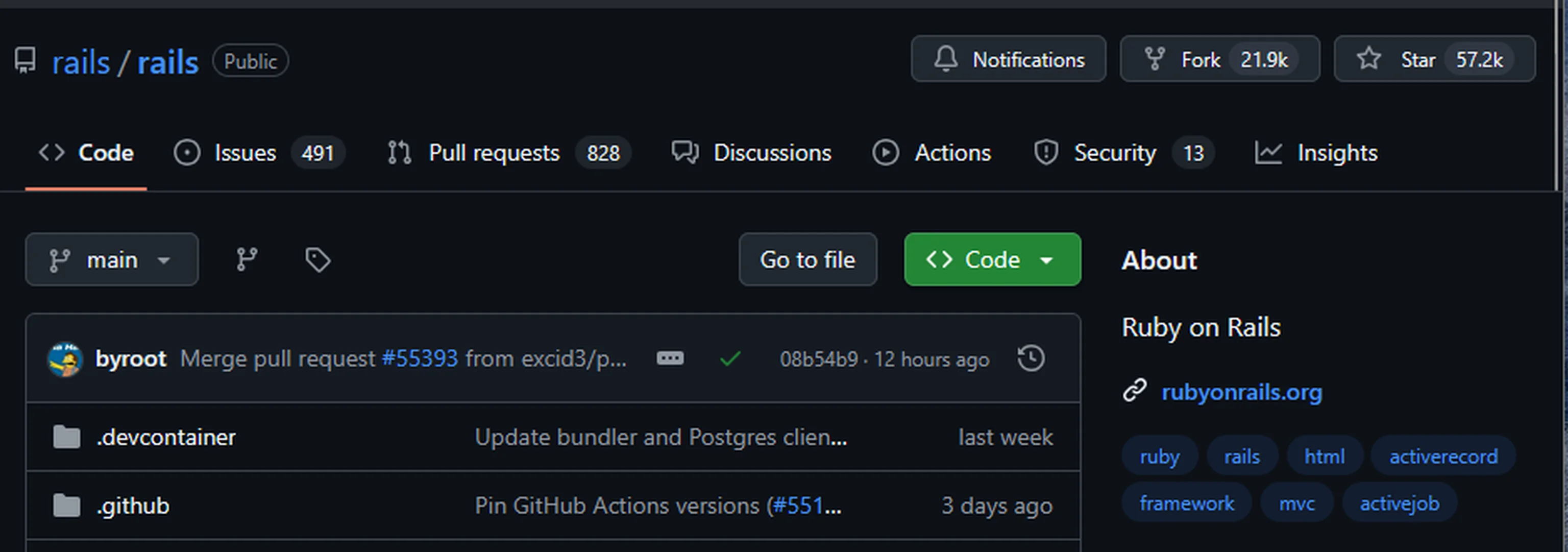Screen dimensions: 1568x552
Task: Click the repository icon beside rails/rails
Action: (26, 61)
